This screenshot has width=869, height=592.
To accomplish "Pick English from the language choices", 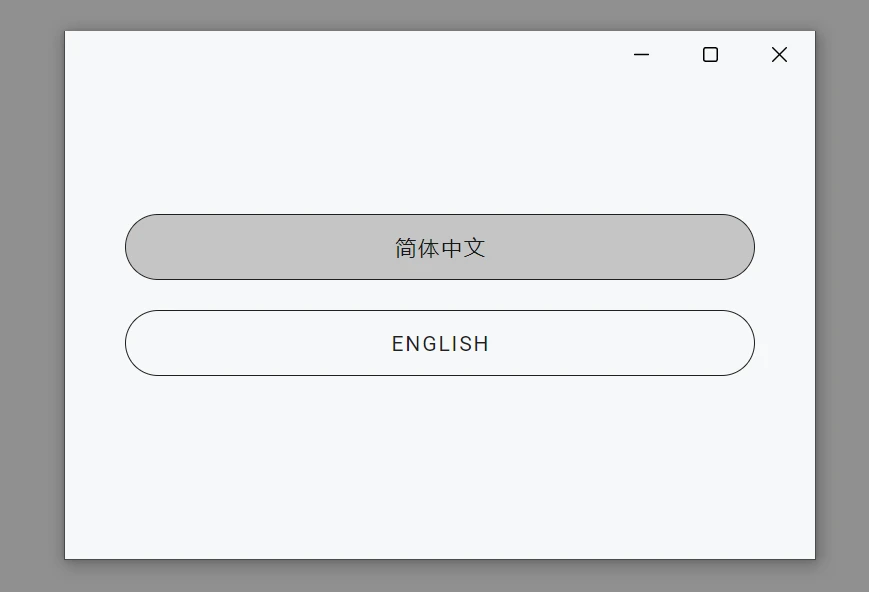I will pos(440,343).
